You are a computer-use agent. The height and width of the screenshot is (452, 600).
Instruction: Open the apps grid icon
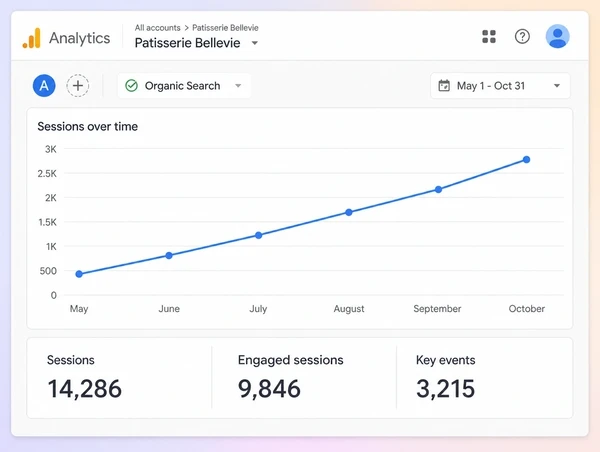pos(489,37)
